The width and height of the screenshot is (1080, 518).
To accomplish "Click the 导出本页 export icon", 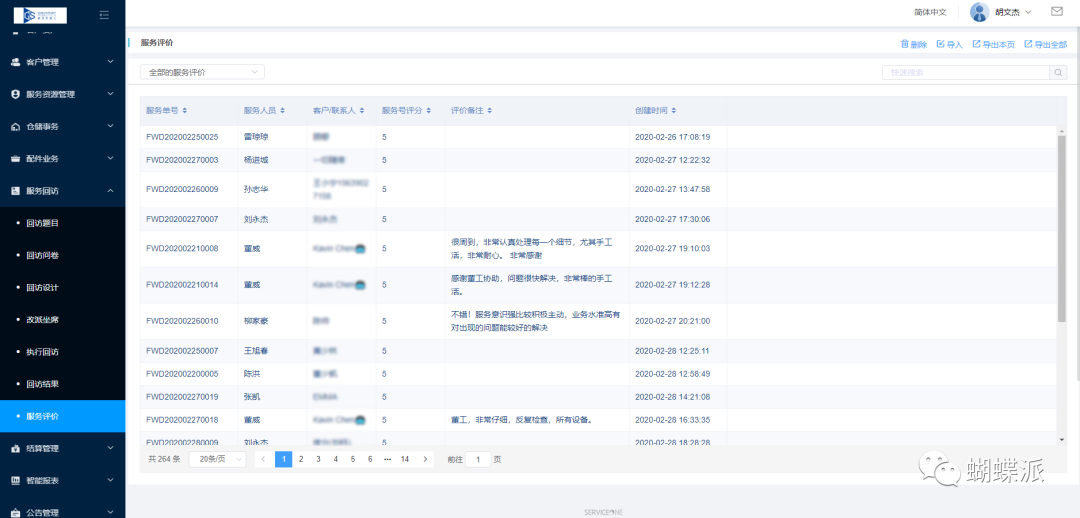I will coord(977,44).
